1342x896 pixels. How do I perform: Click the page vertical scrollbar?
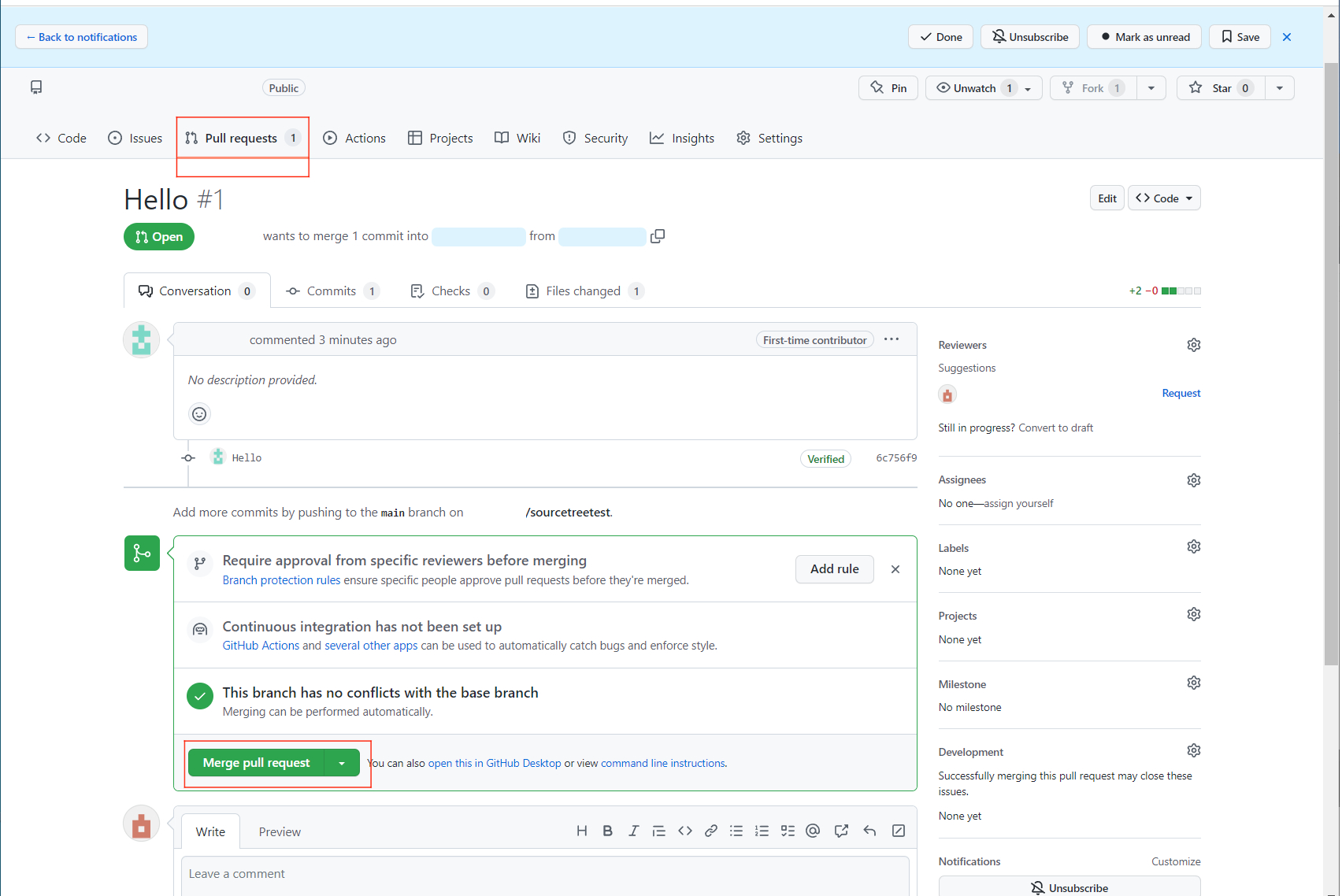1332,362
